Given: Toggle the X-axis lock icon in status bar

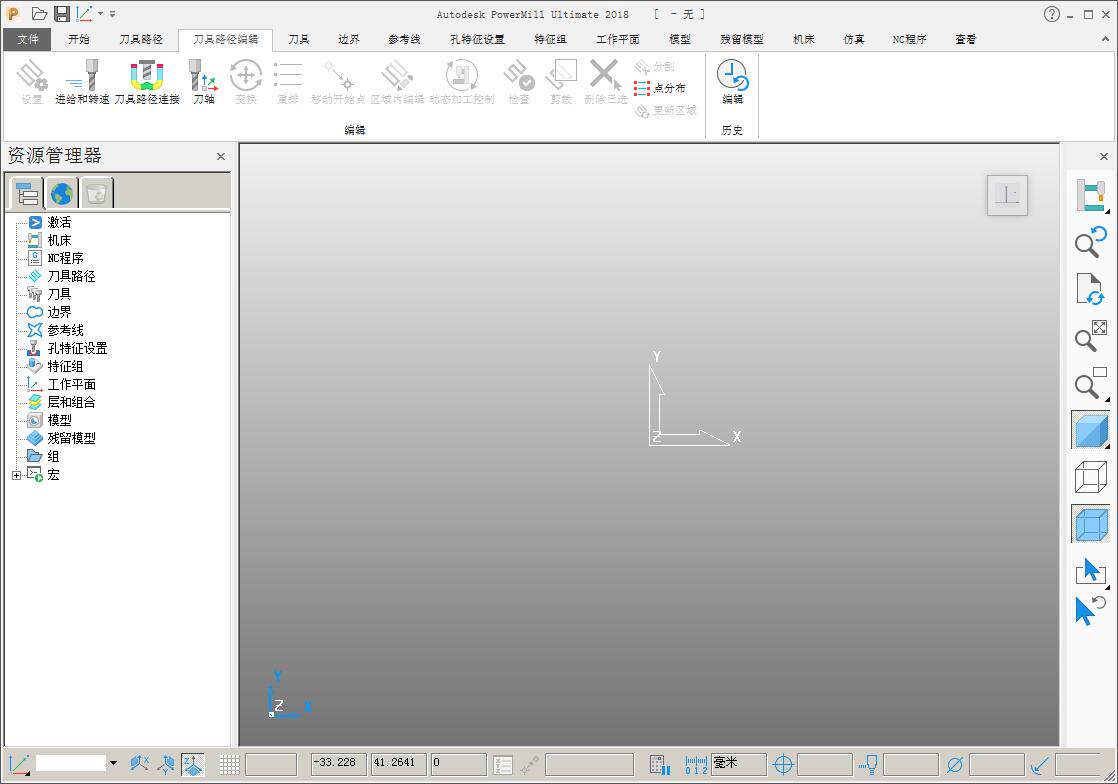Looking at the screenshot, I should pyautogui.click(x=140, y=765).
